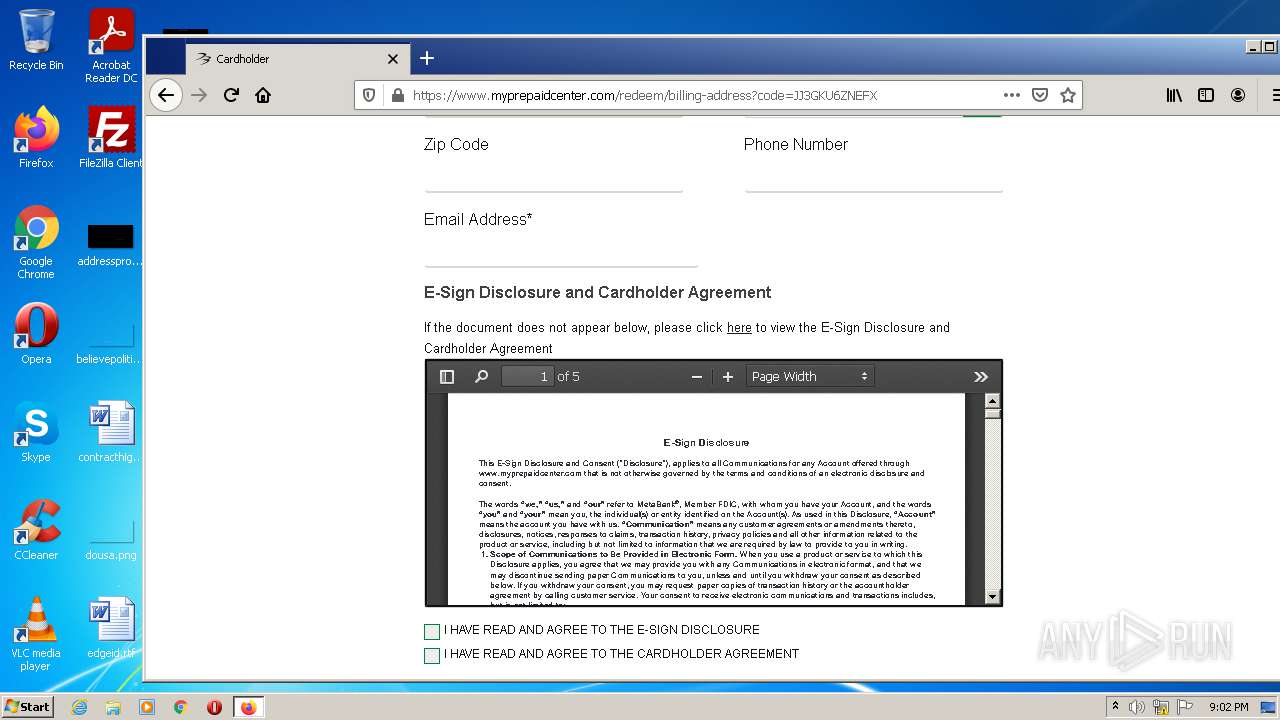
Task: Select the Cardholder tab
Action: pos(297,59)
